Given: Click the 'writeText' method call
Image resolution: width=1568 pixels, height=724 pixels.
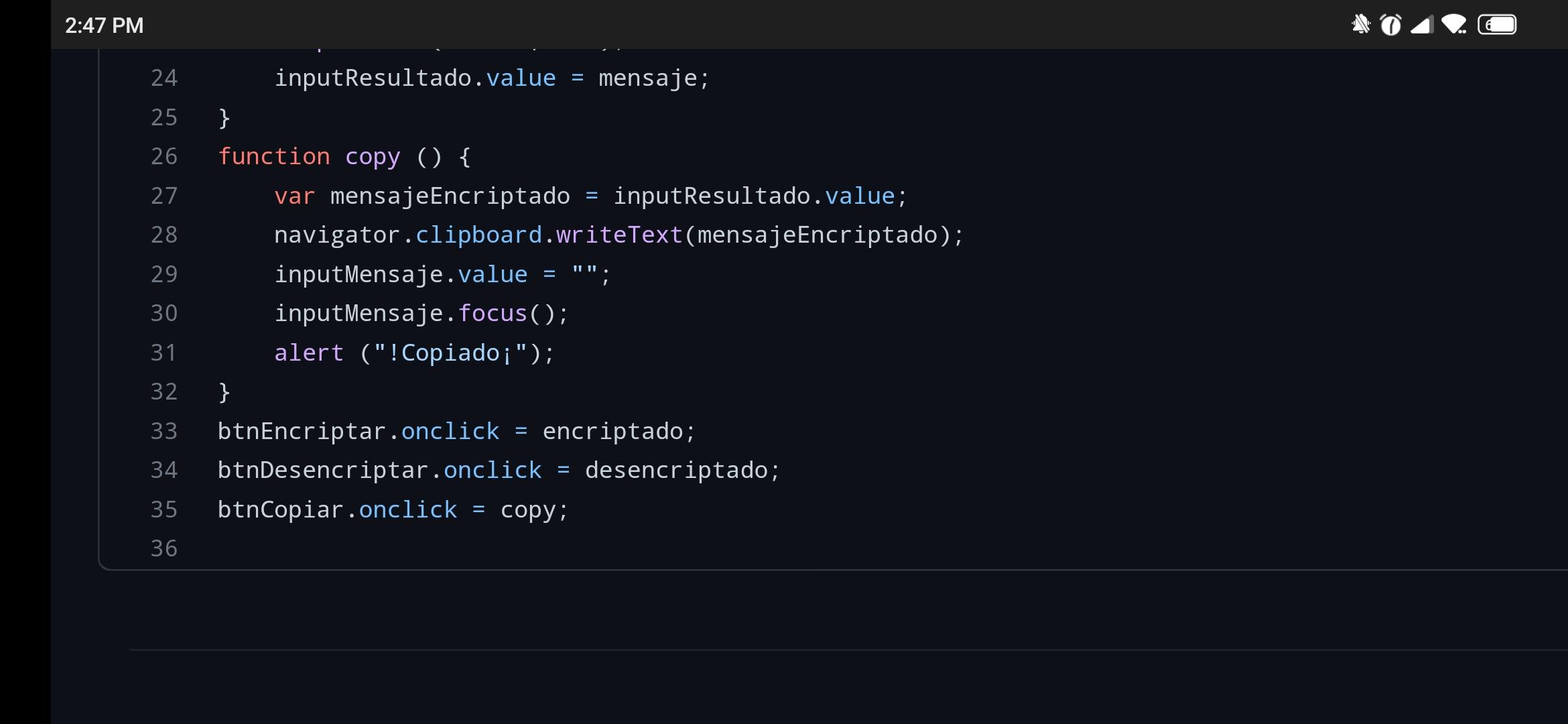Looking at the screenshot, I should pyautogui.click(x=619, y=235).
